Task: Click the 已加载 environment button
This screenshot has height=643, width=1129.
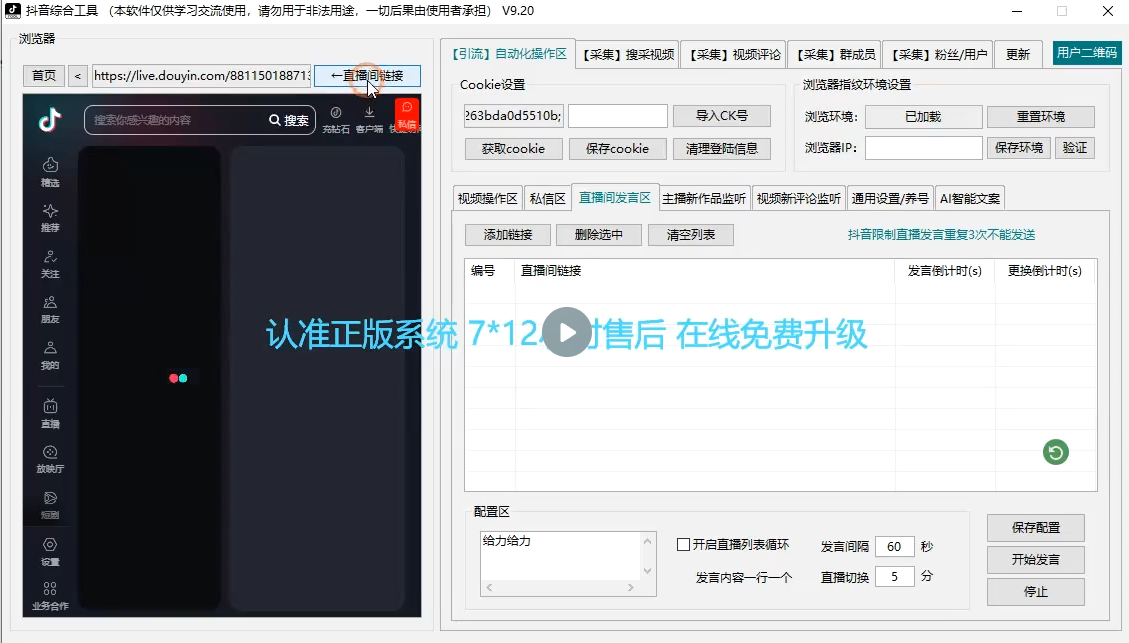Action: [923, 117]
